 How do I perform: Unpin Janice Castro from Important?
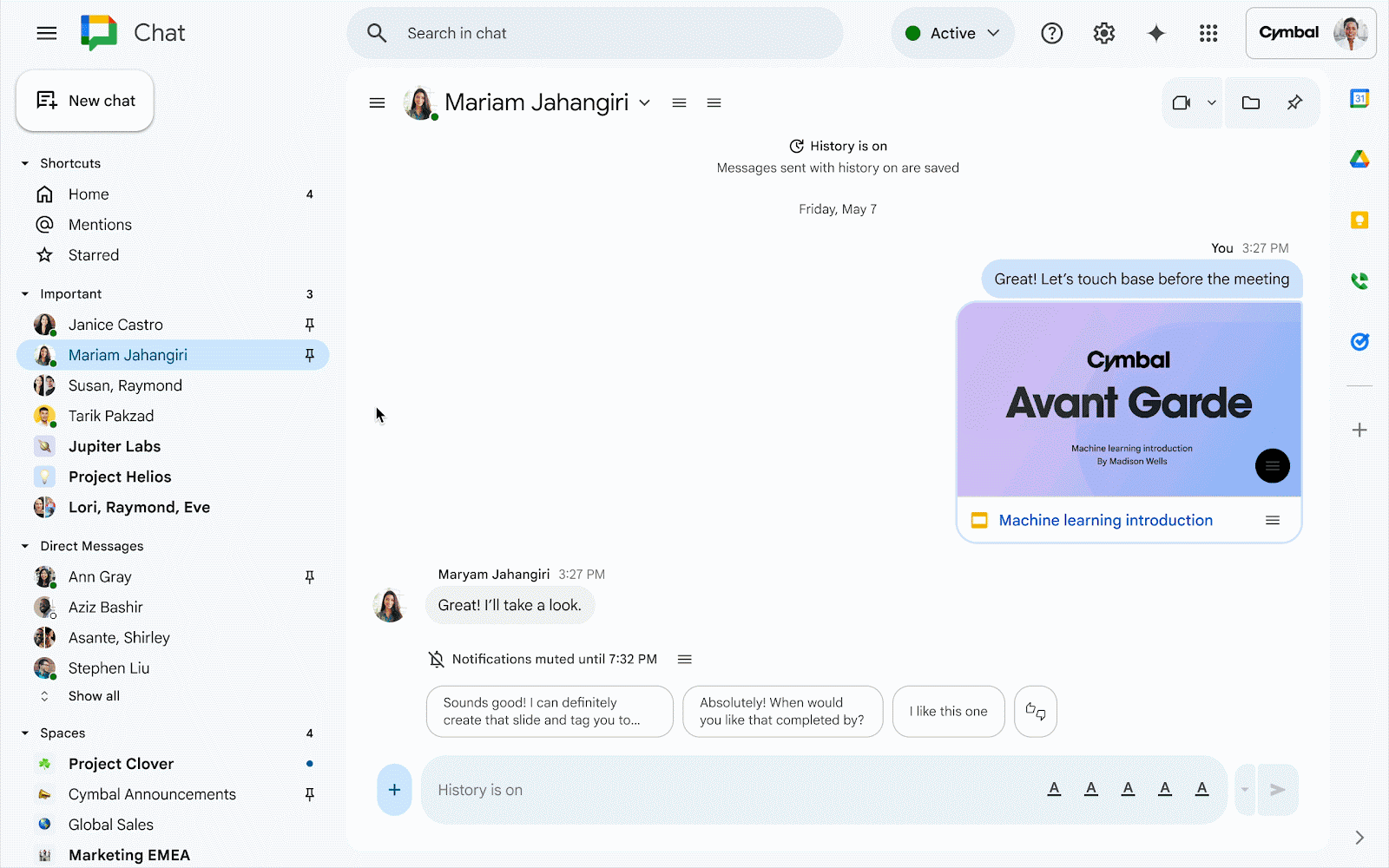click(310, 324)
